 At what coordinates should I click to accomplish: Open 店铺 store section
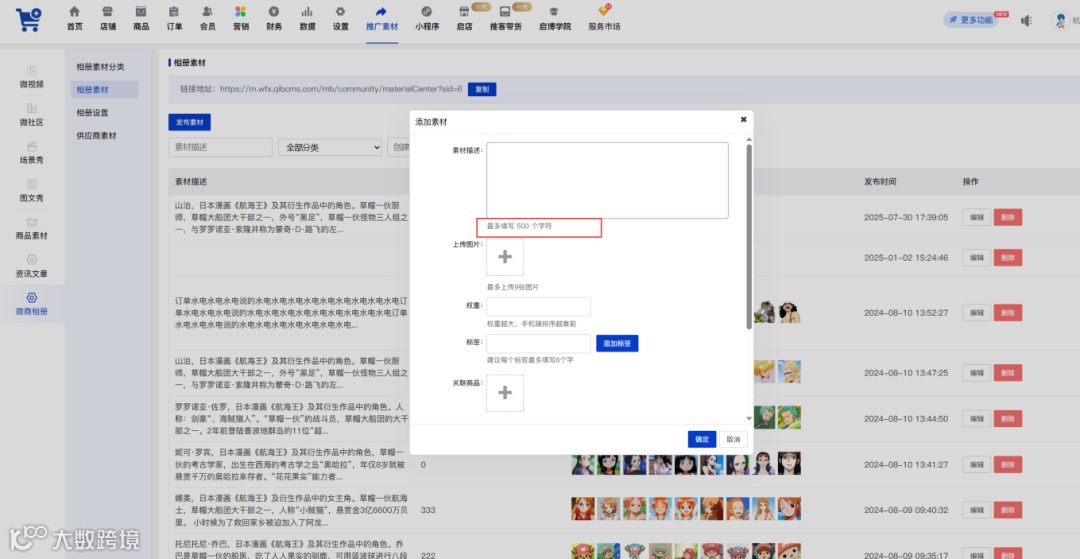[107, 19]
